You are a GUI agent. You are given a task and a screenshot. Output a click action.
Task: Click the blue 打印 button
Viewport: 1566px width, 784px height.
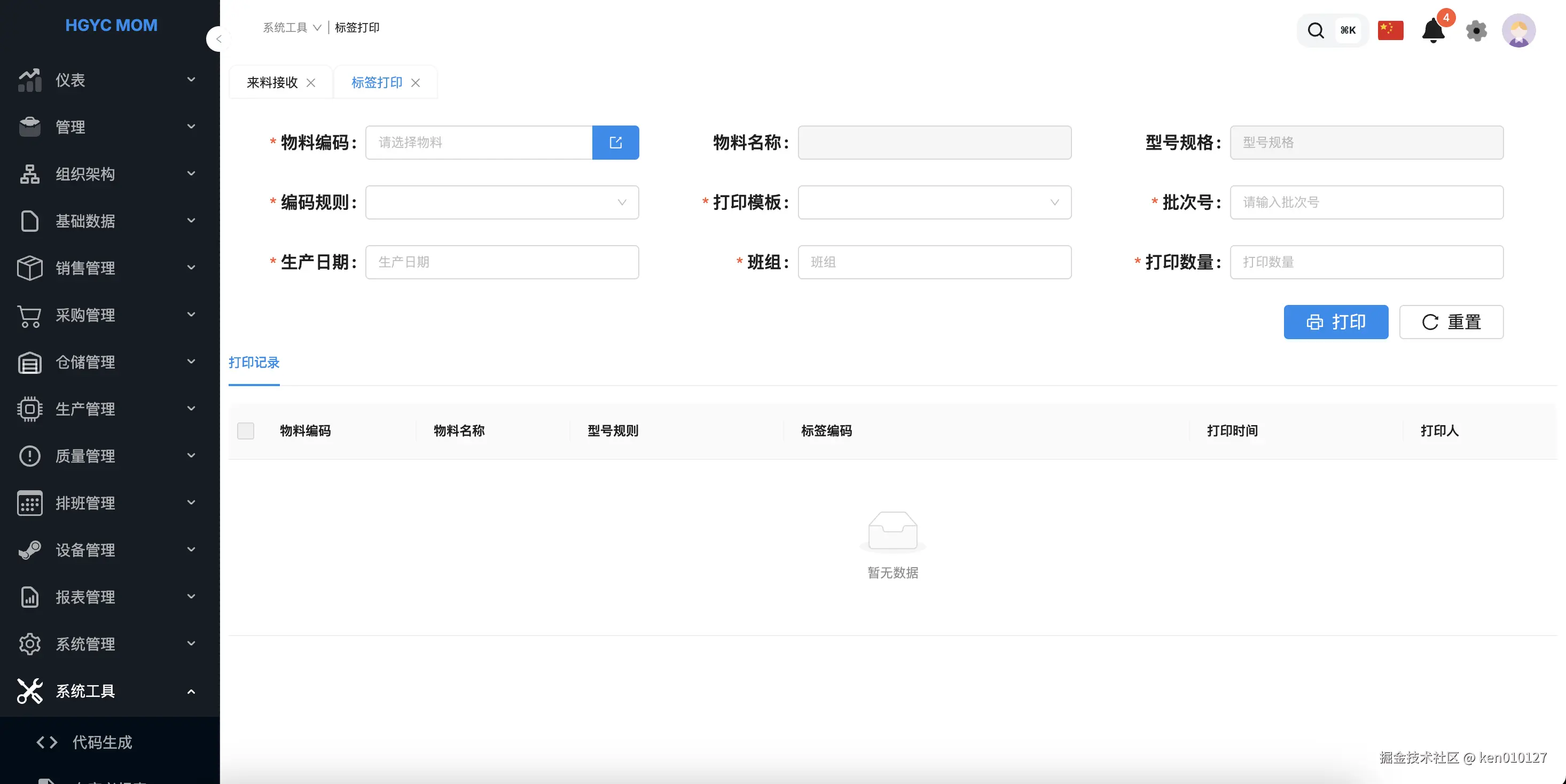[x=1336, y=322]
